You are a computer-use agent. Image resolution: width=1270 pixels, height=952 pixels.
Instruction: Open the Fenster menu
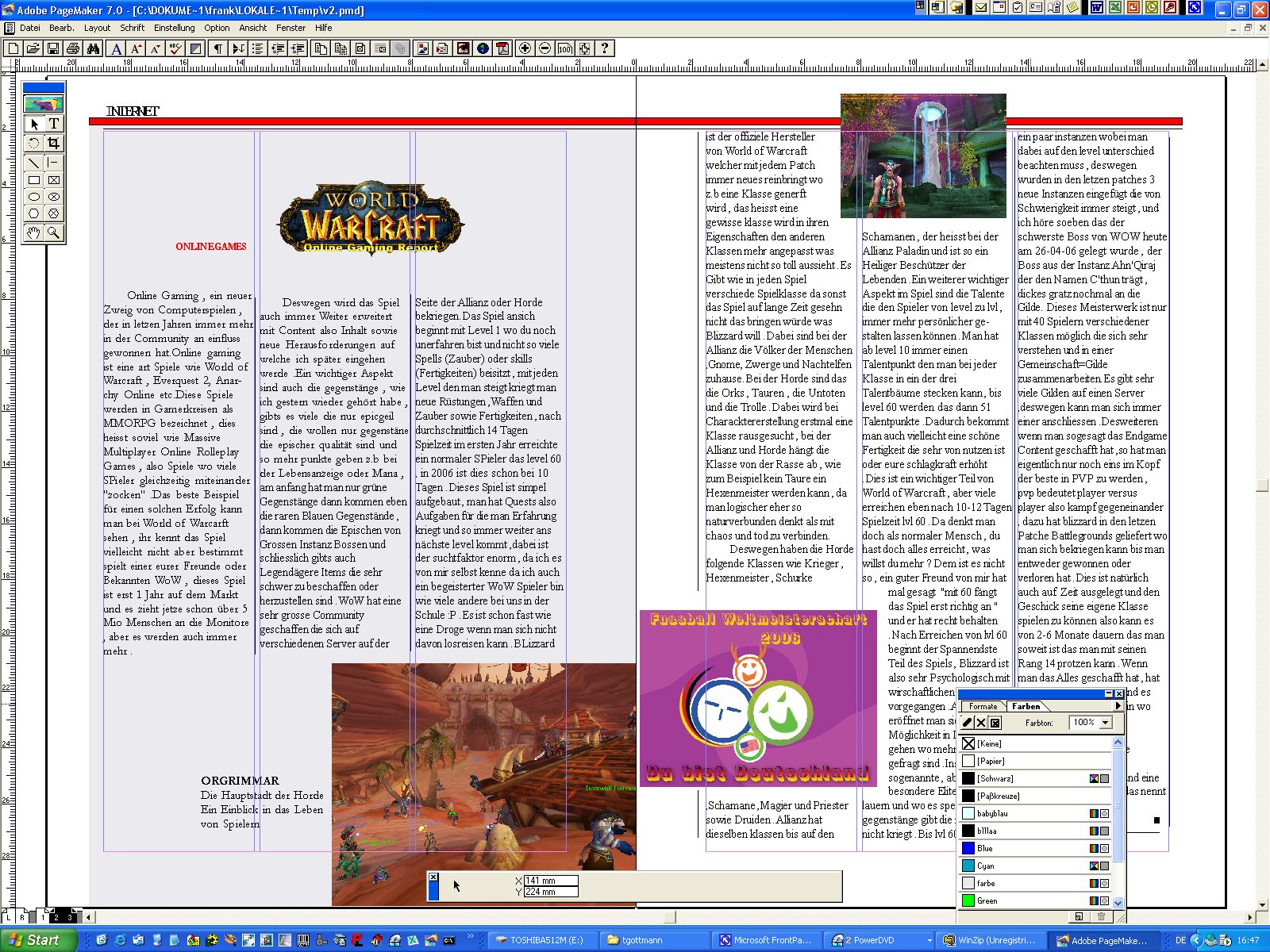(291, 28)
